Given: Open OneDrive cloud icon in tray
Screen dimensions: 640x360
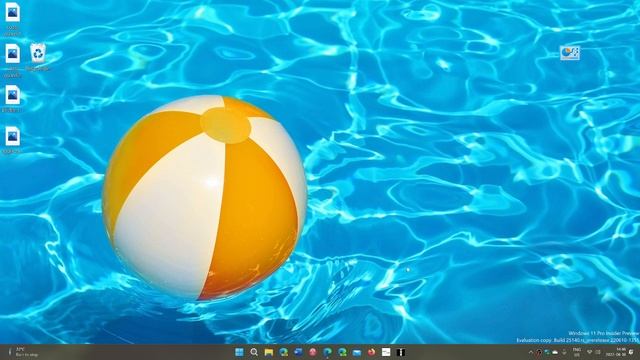Looking at the screenshot, I should coord(555,352).
